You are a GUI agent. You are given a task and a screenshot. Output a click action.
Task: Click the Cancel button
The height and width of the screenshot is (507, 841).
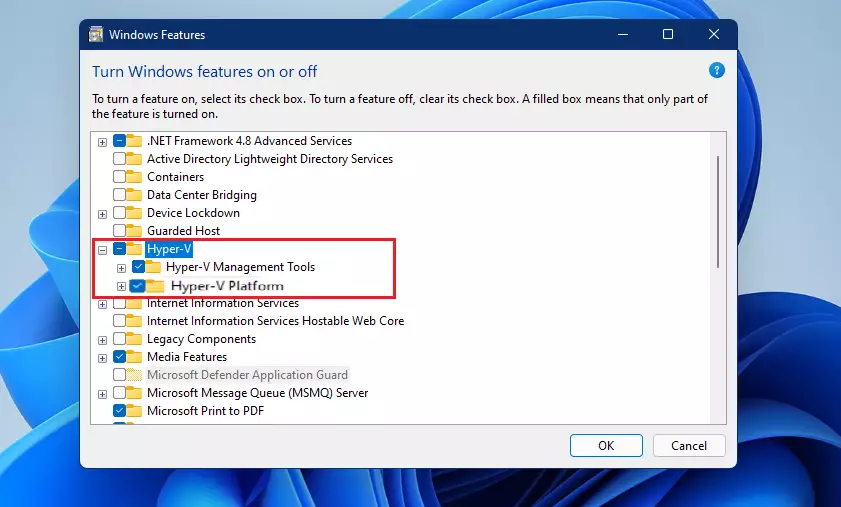[689, 446]
